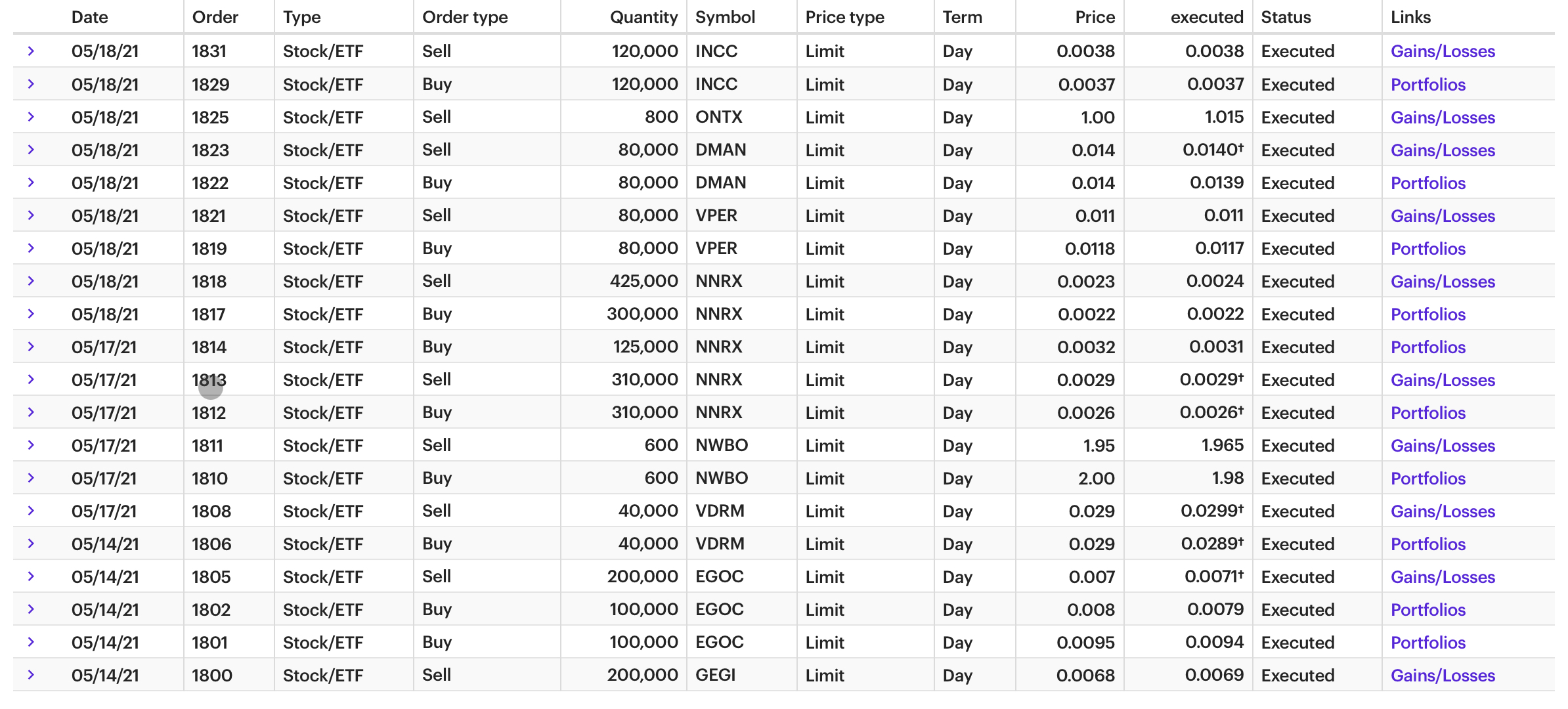Image resolution: width=1568 pixels, height=709 pixels.
Task: Expand the VDRM buy order 1806
Action: (x=31, y=544)
